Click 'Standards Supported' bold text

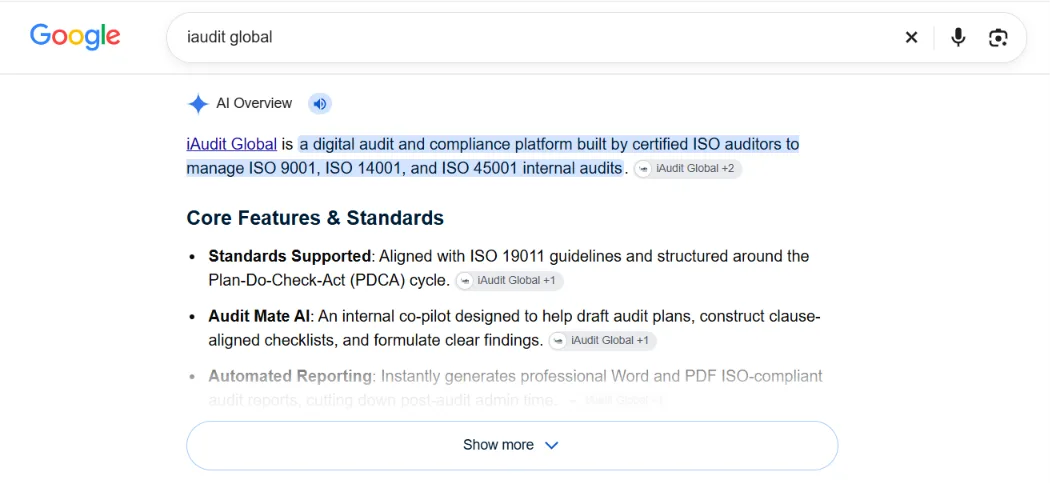[289, 256]
